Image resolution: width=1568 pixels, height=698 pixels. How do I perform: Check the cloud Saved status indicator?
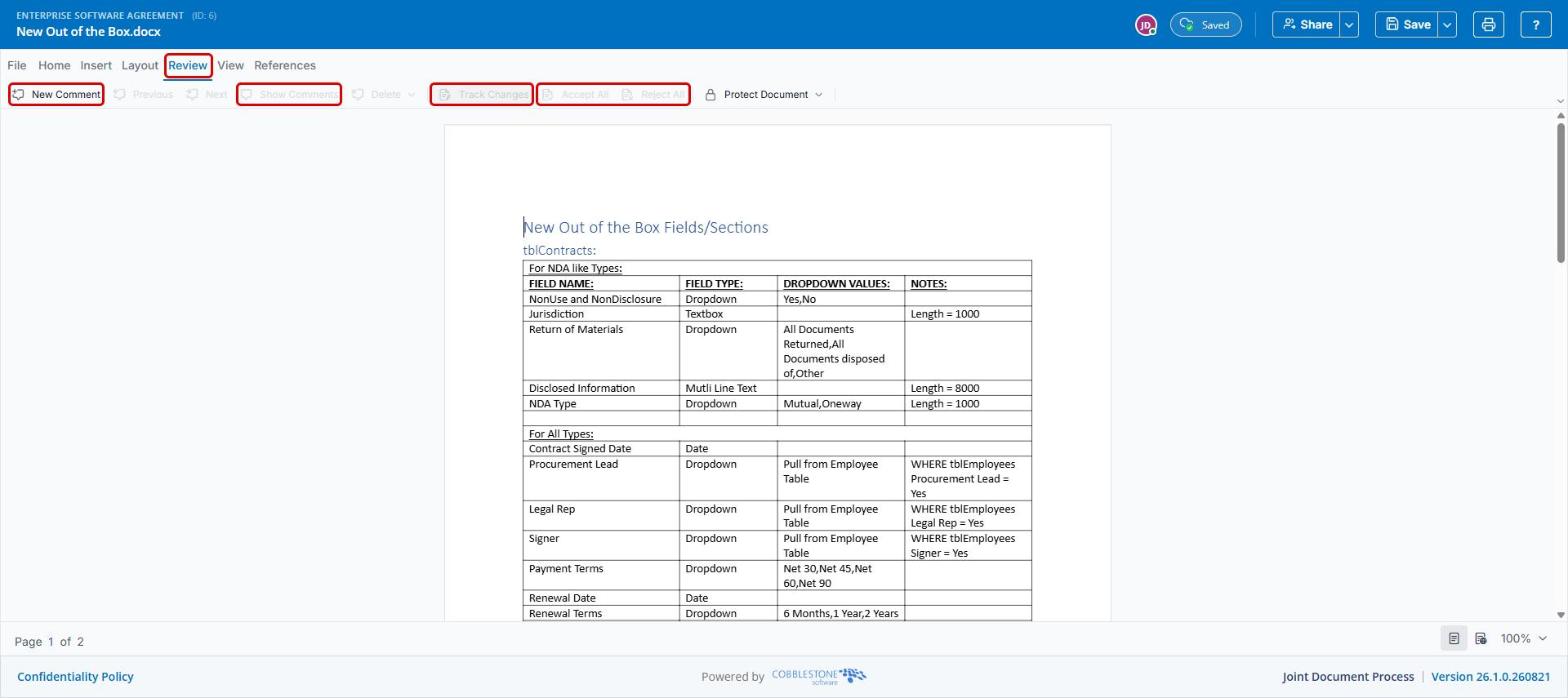click(x=1205, y=24)
